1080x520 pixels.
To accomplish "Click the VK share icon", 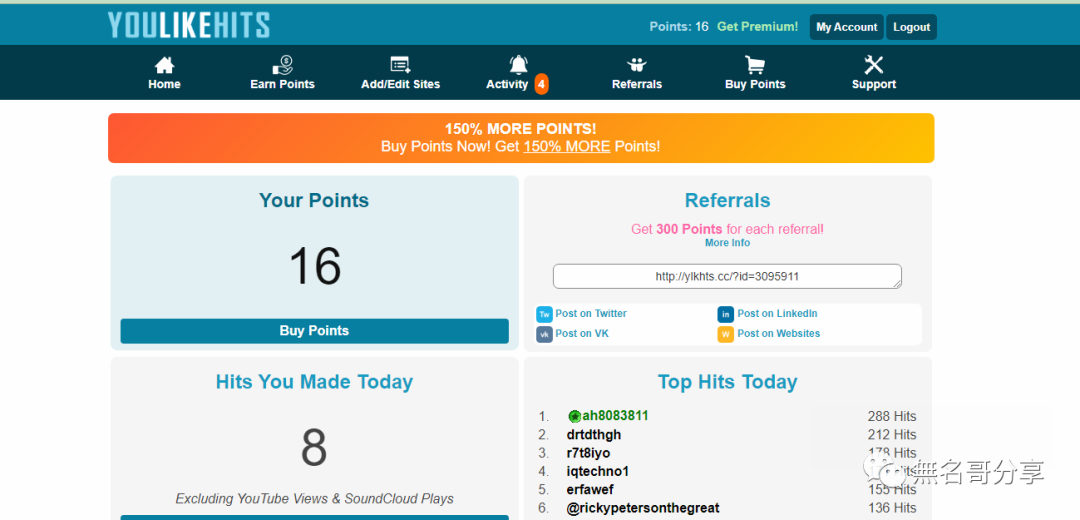I will pyautogui.click(x=544, y=334).
